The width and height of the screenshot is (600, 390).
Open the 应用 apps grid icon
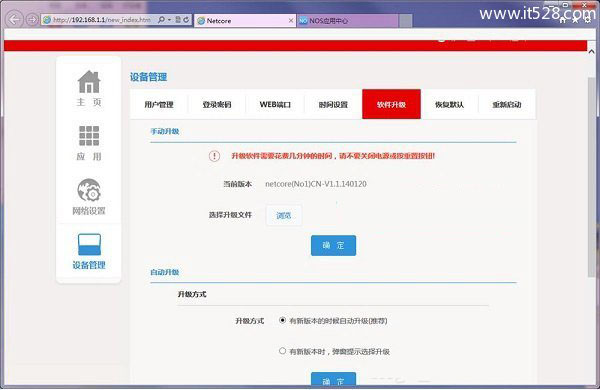89,136
